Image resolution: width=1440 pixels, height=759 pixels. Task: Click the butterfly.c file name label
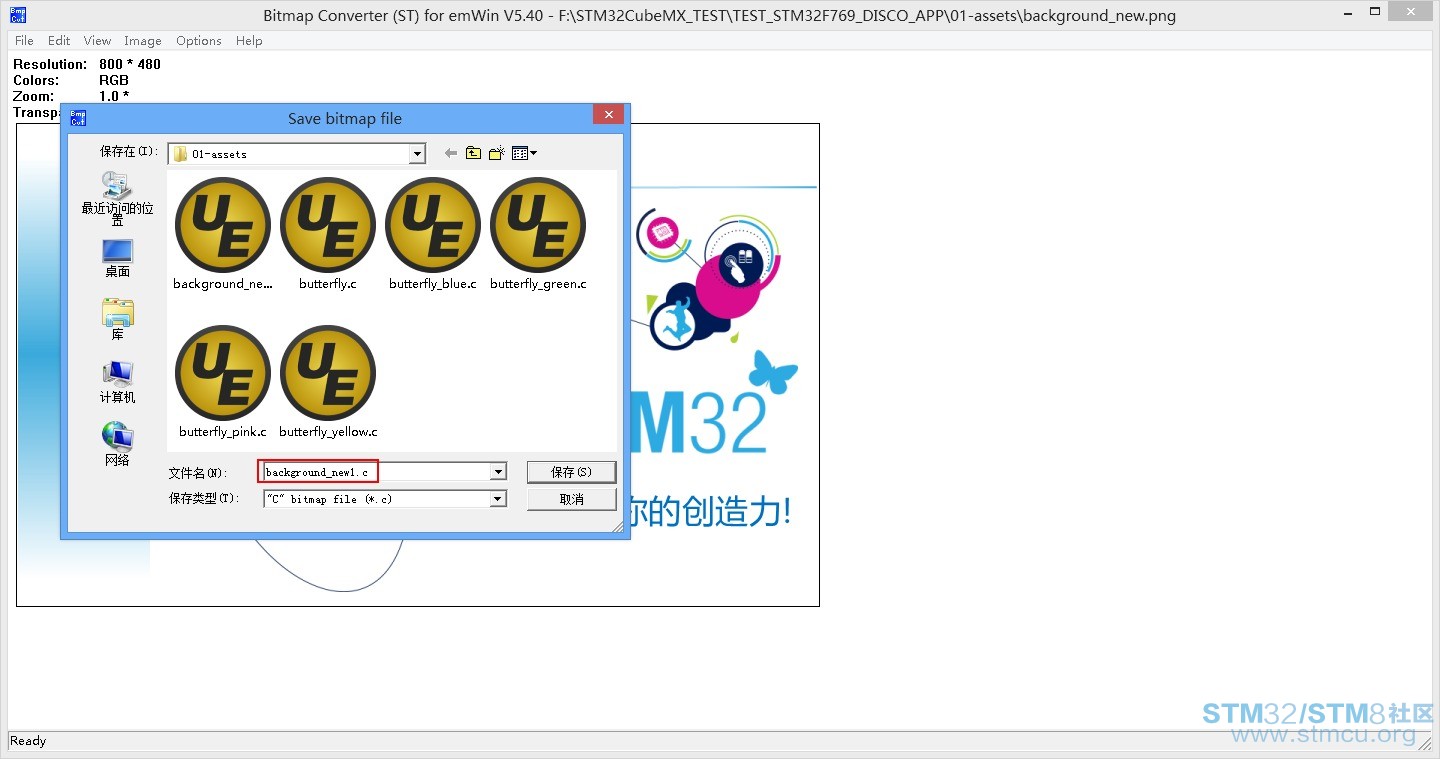328,284
